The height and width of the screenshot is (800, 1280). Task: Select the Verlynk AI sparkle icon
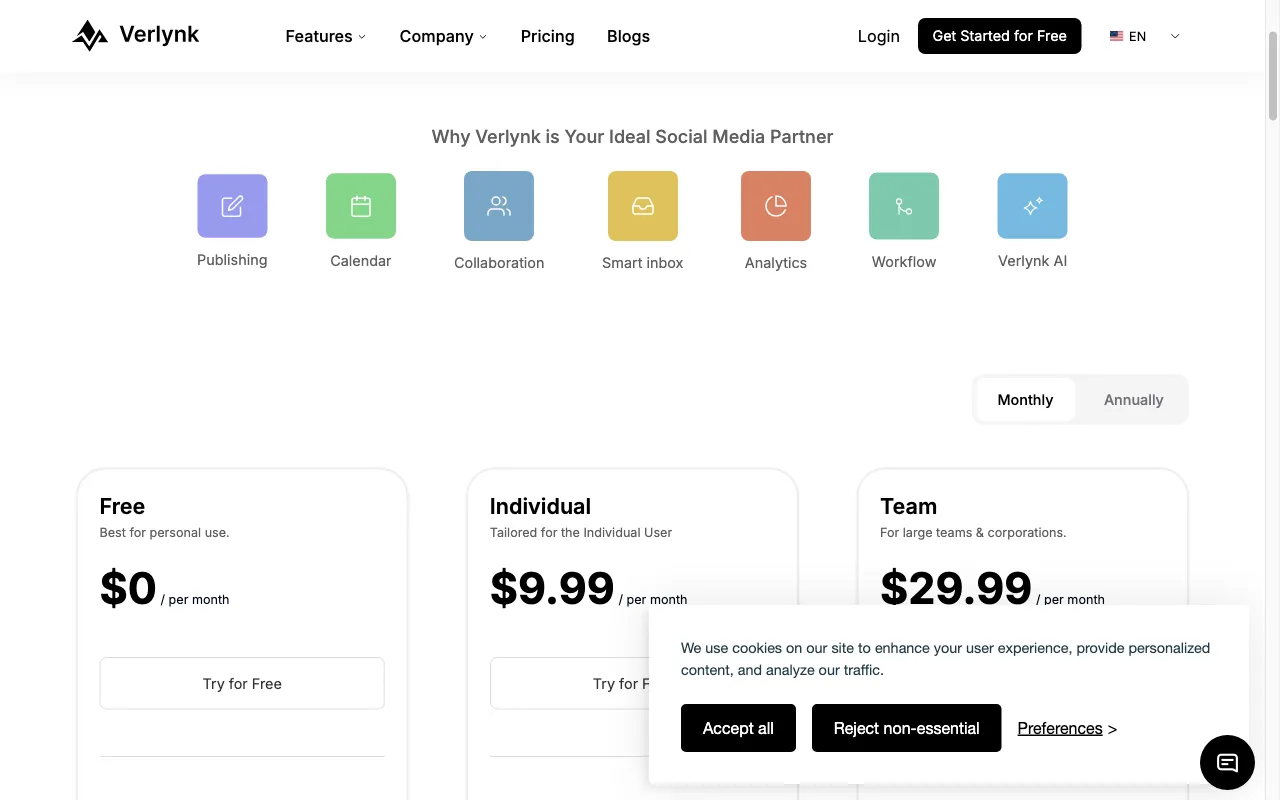1033,206
